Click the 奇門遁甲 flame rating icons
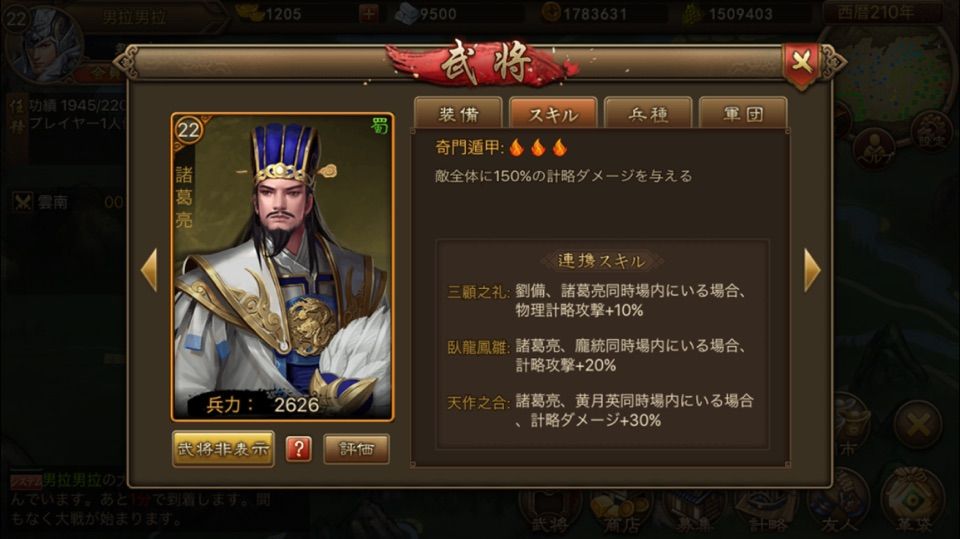 click(x=538, y=147)
